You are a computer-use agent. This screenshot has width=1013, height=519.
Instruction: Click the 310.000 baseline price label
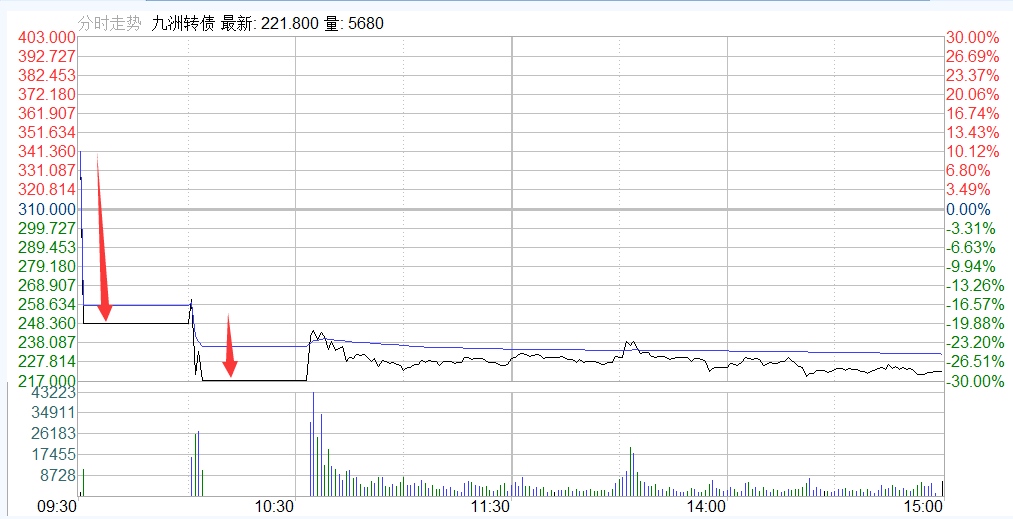[x=48, y=209]
